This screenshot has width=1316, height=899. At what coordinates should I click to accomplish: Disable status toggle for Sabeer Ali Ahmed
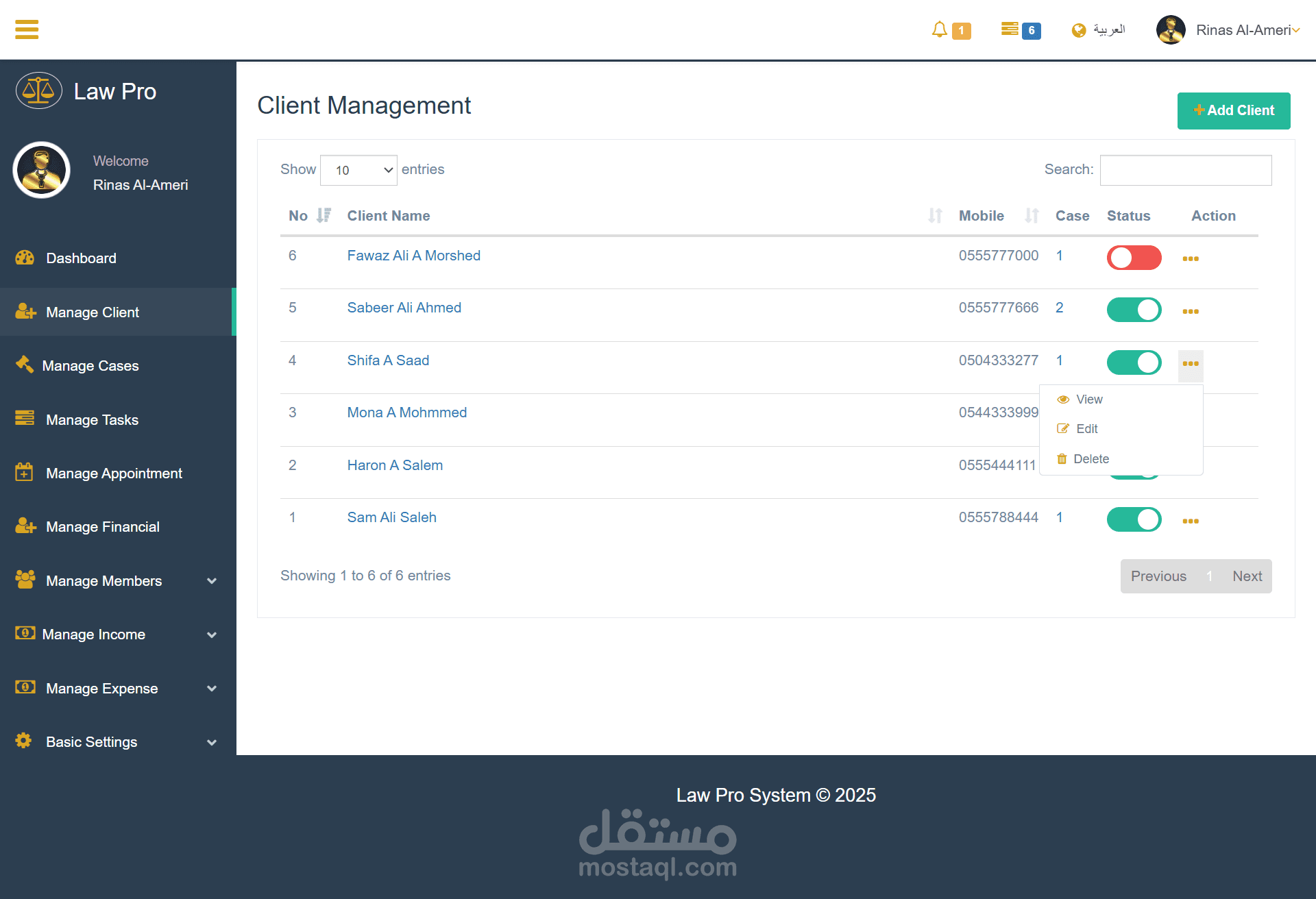pos(1134,310)
